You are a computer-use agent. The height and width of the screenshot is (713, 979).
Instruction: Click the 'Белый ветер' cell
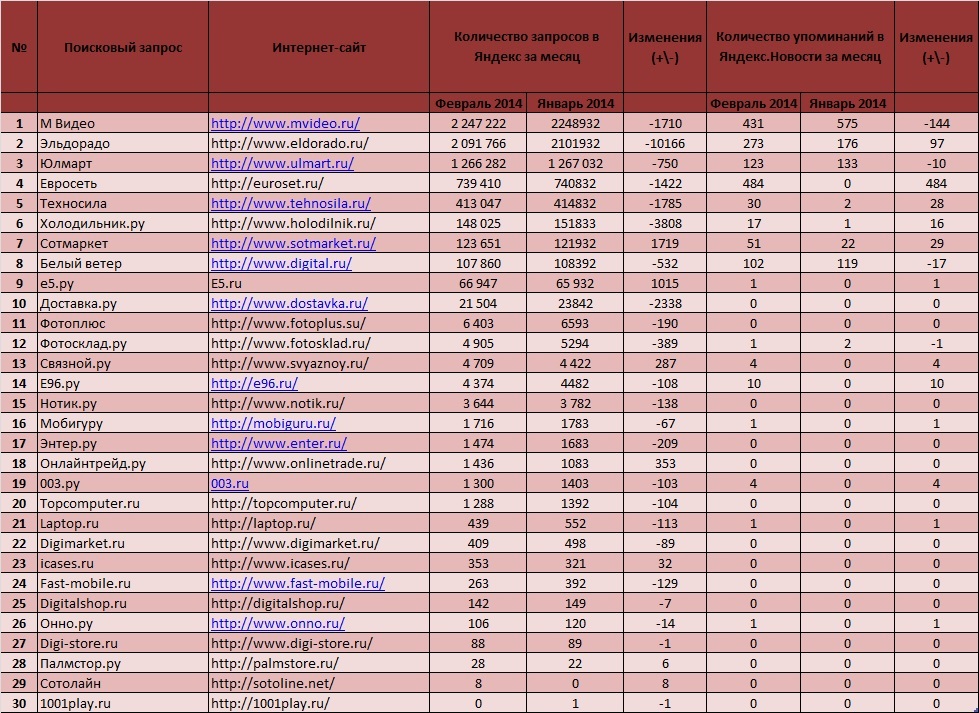(x=123, y=263)
